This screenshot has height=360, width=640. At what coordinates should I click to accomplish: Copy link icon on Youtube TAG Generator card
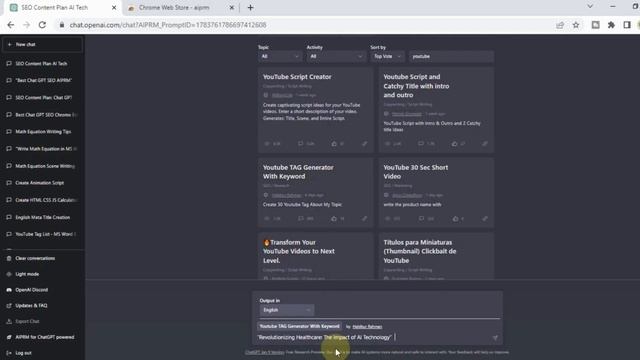coord(364,219)
